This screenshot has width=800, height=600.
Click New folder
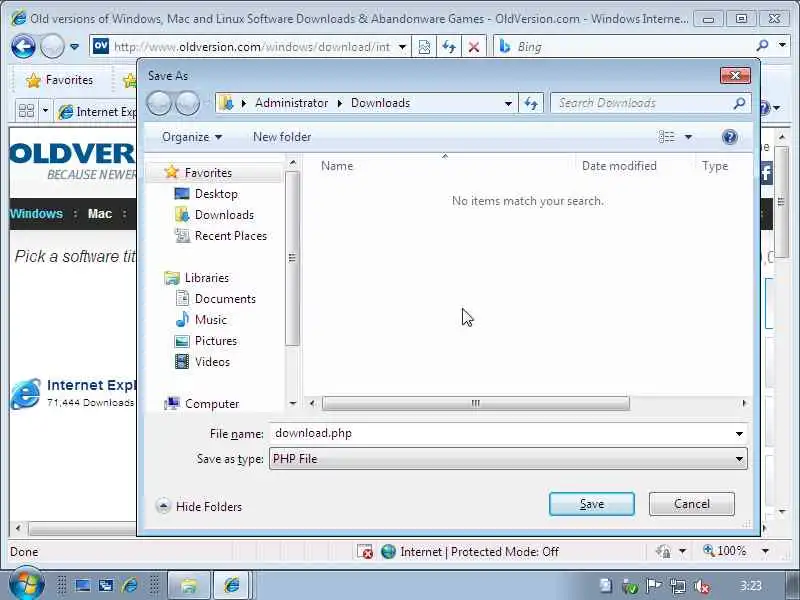pos(282,137)
